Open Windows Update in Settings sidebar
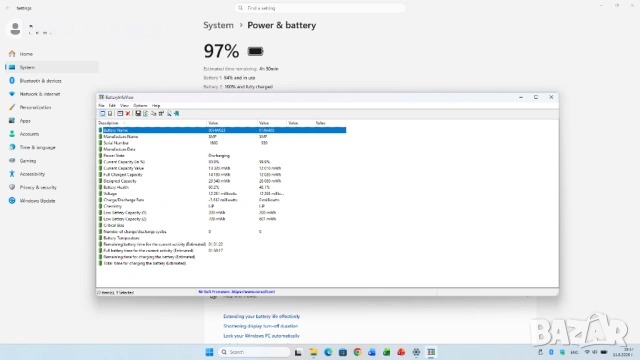The image size is (640, 360). tap(52, 201)
